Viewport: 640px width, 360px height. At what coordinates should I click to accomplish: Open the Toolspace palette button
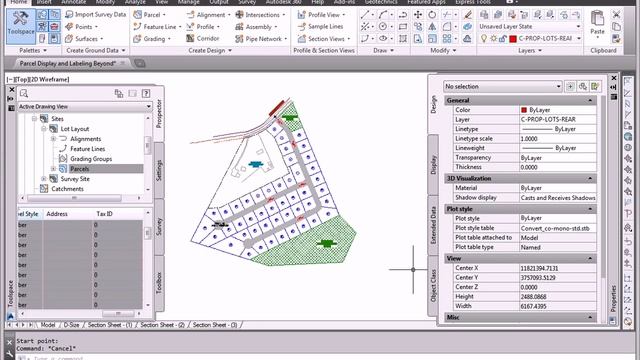pyautogui.click(x=20, y=26)
